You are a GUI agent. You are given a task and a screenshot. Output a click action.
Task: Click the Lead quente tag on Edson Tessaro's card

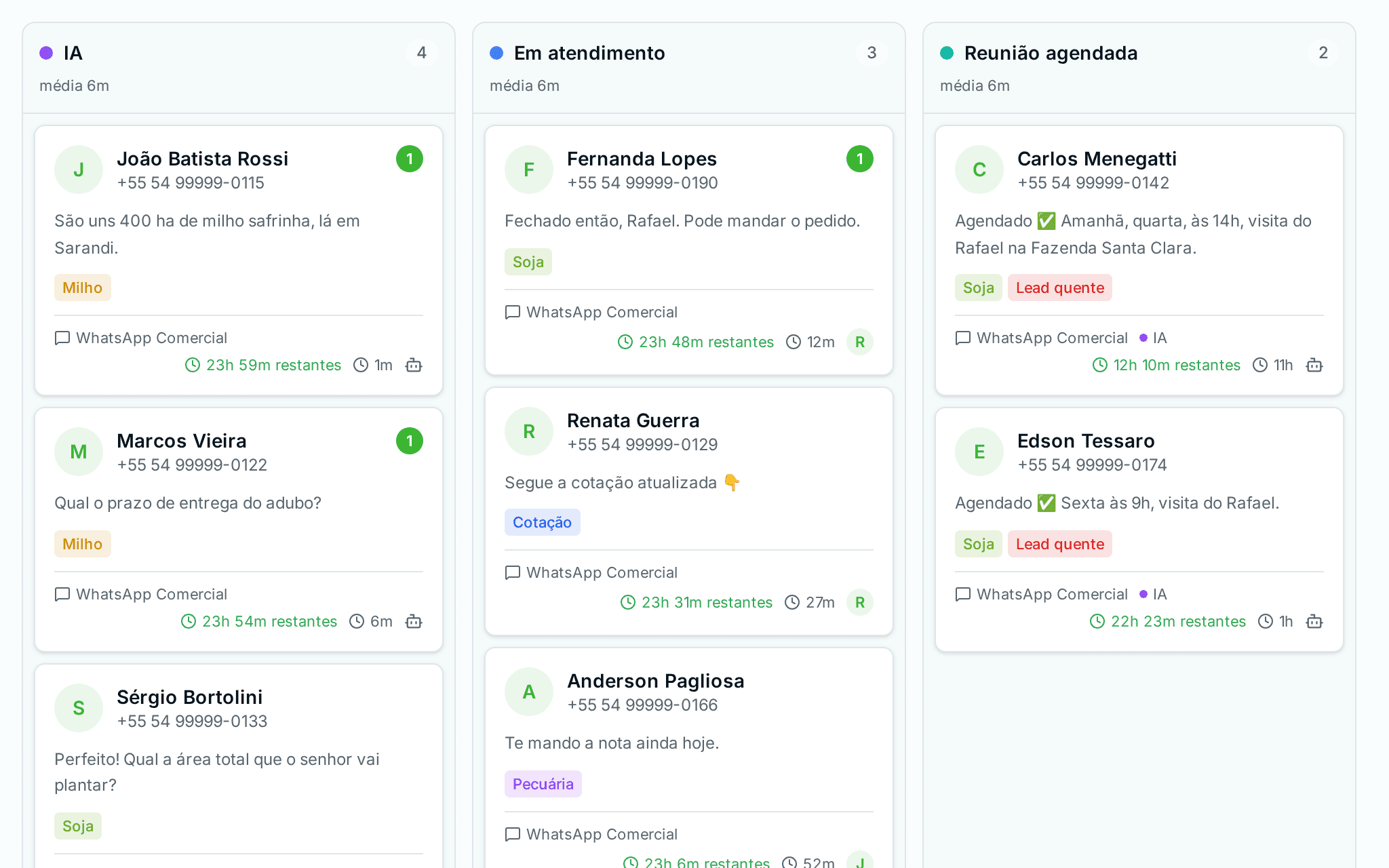pos(1060,544)
